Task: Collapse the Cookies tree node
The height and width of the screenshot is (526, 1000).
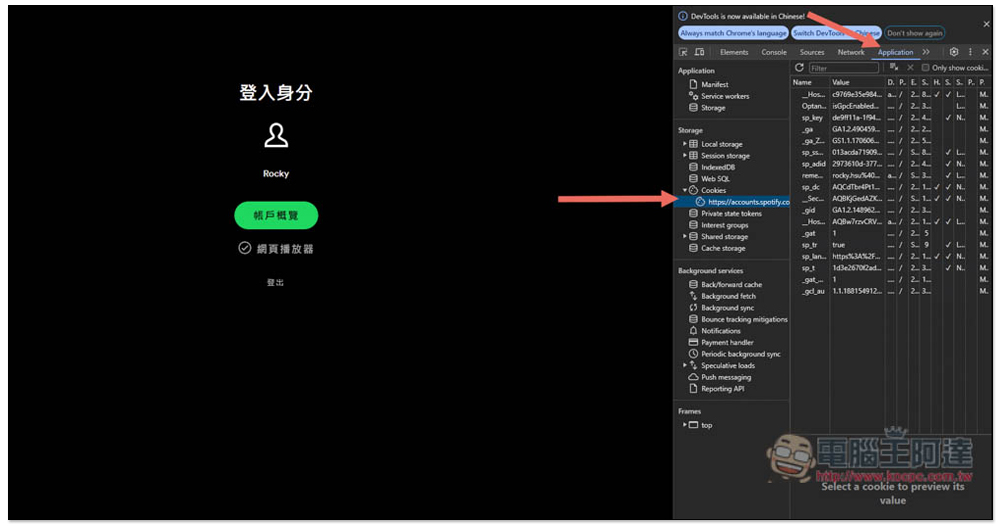Action: (685, 190)
